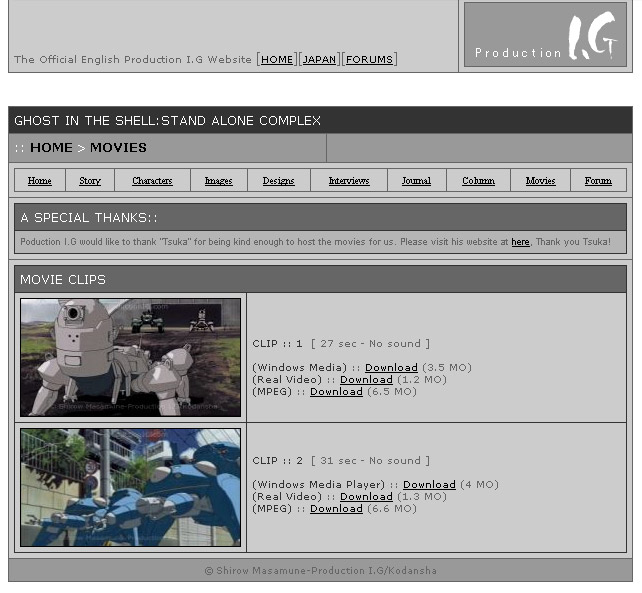This screenshot has height=593, width=642.
Task: Click 'The Official English Production I.G Website' text
Action: click(133, 59)
